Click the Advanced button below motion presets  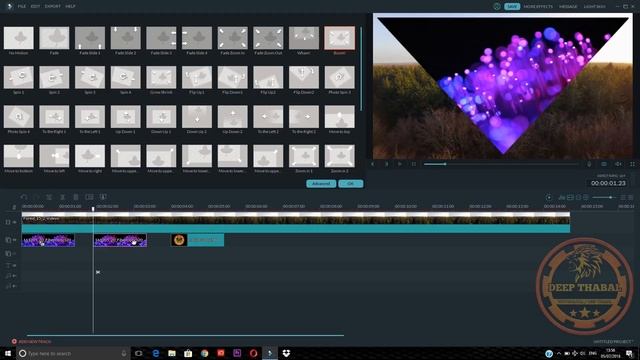click(321, 184)
